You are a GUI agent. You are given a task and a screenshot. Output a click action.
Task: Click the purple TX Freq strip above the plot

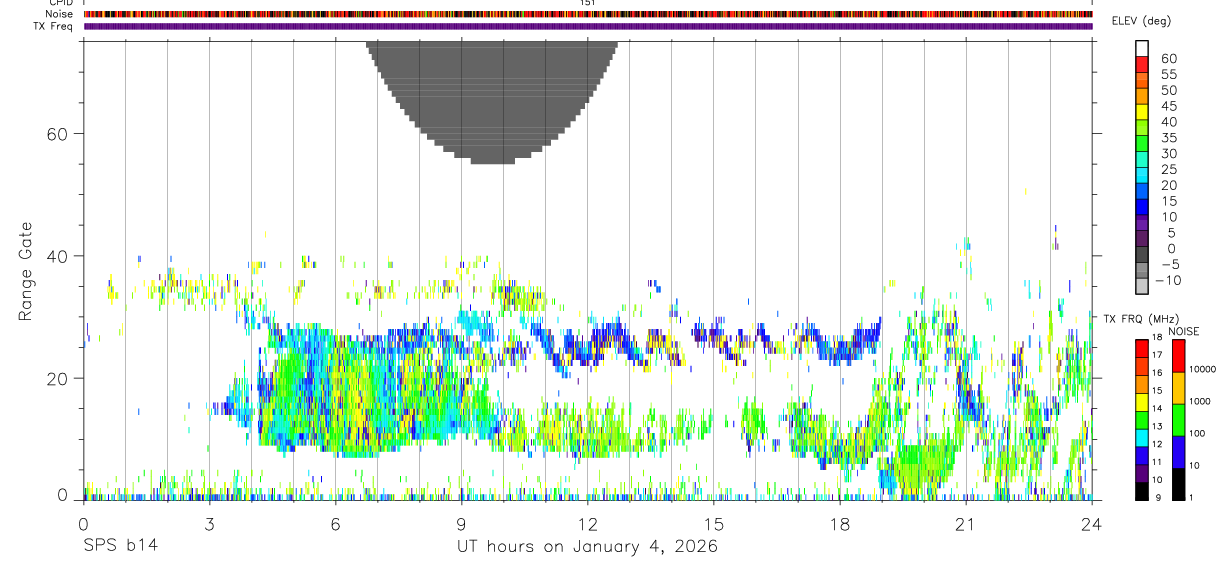pos(588,26)
